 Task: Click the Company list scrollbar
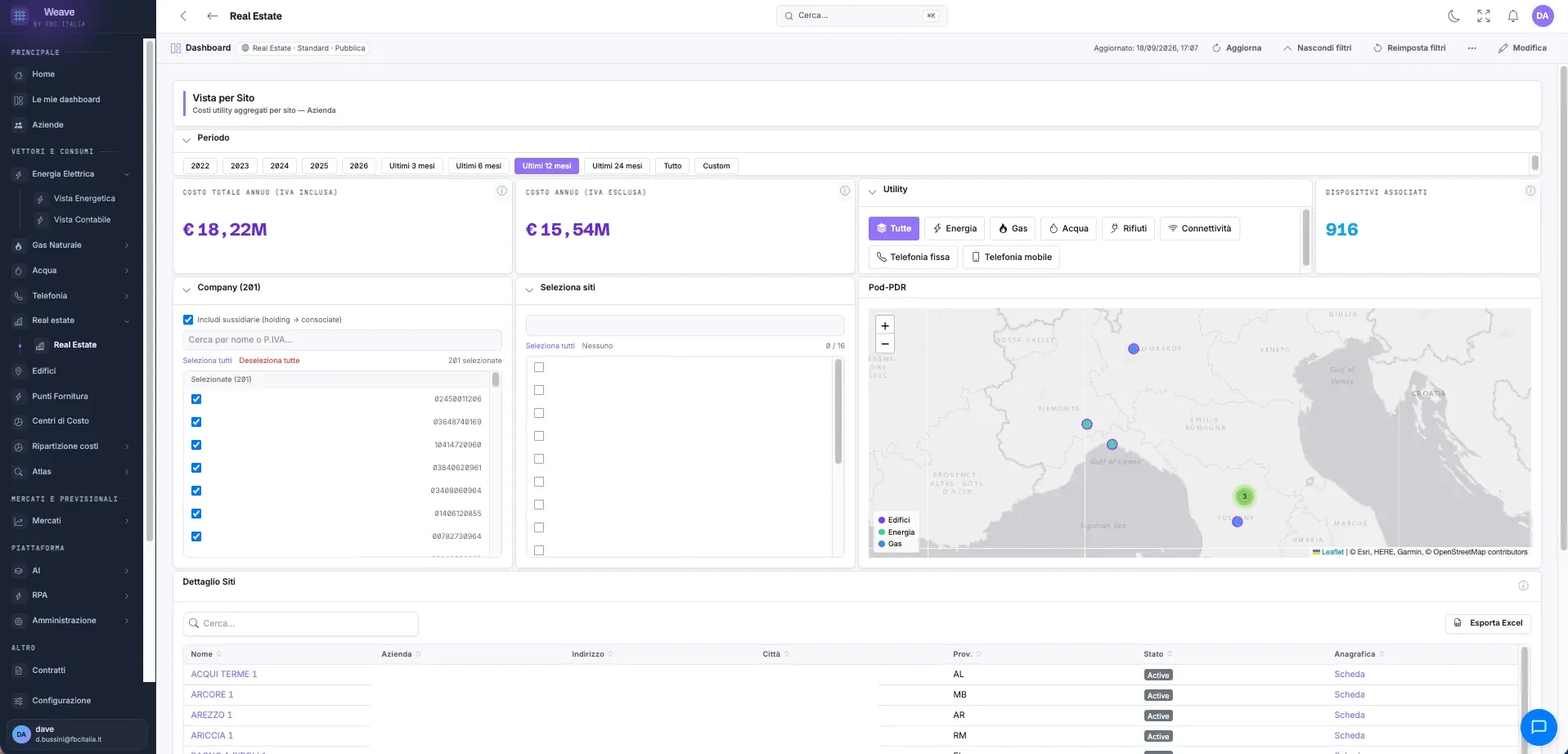[496, 379]
